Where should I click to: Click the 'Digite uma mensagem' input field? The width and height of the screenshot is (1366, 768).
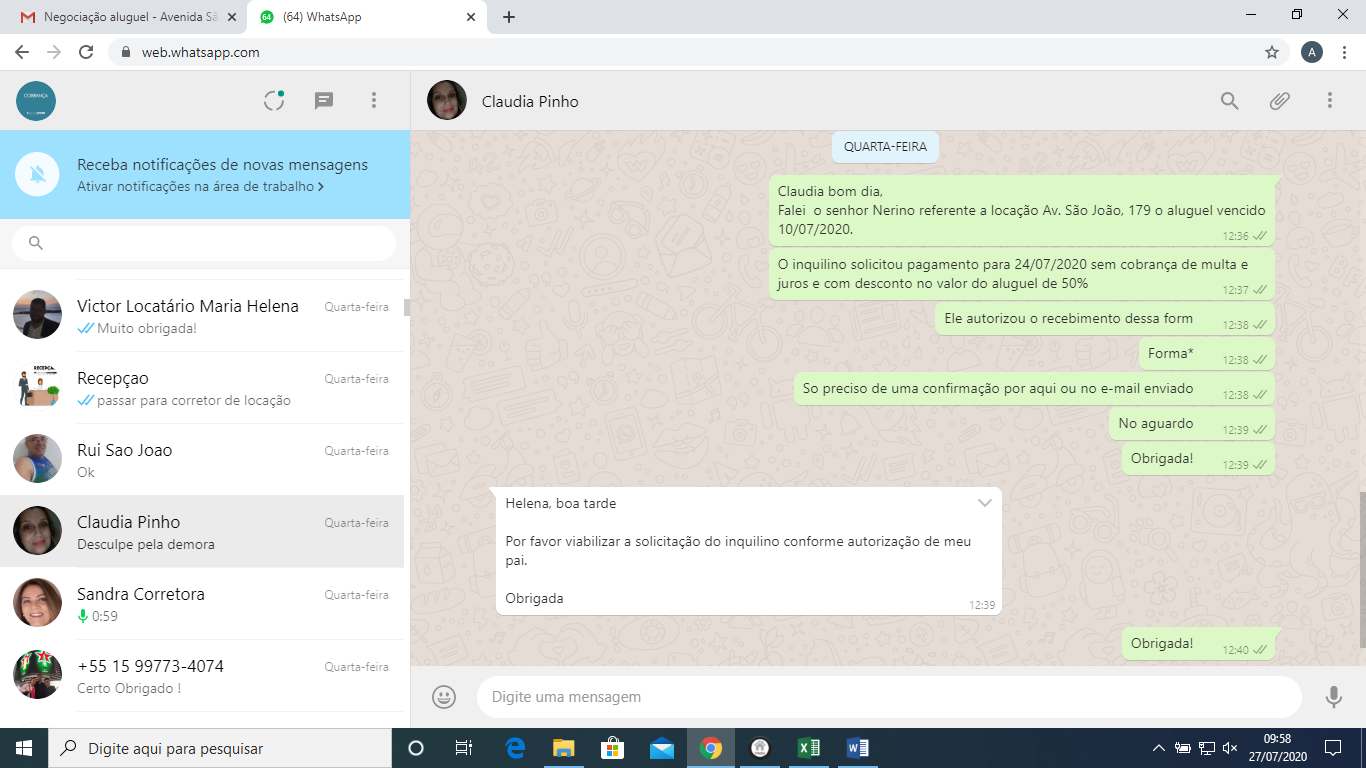pos(888,697)
